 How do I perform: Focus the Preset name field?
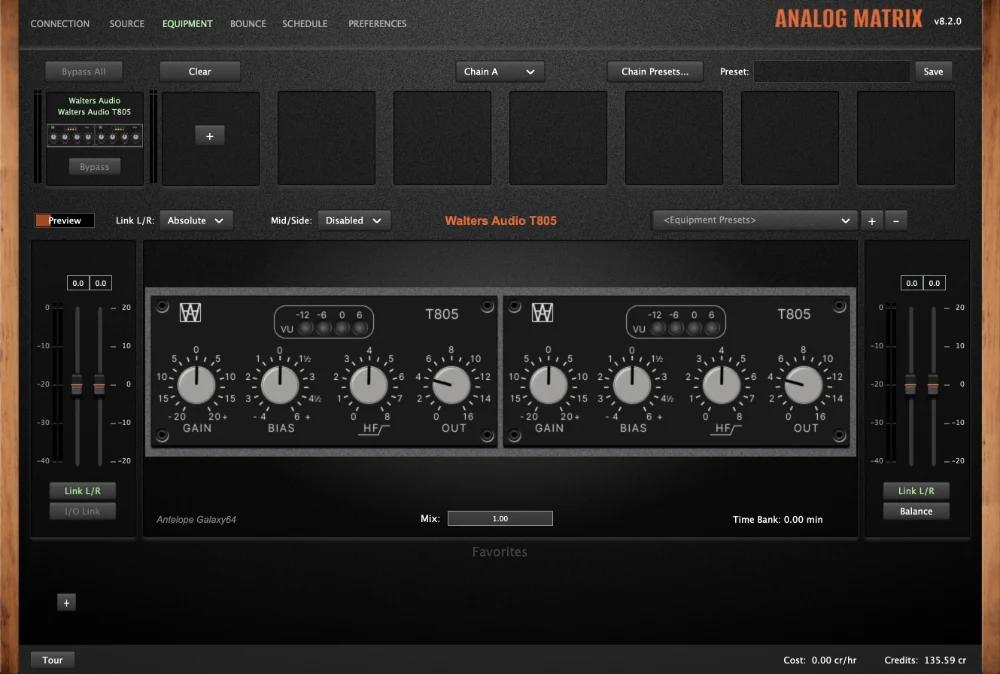click(832, 71)
